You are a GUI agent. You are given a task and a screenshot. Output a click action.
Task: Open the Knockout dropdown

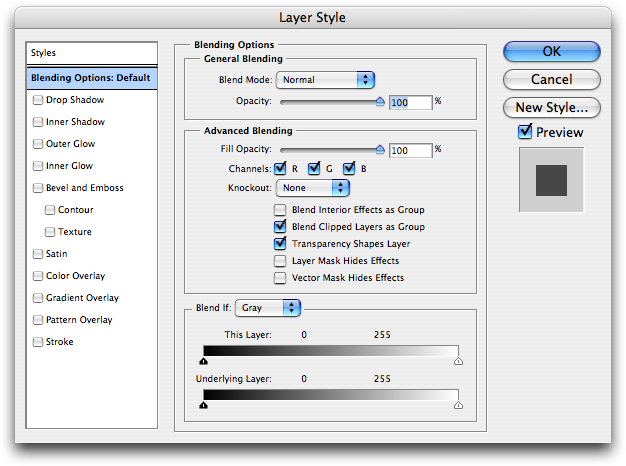click(313, 188)
